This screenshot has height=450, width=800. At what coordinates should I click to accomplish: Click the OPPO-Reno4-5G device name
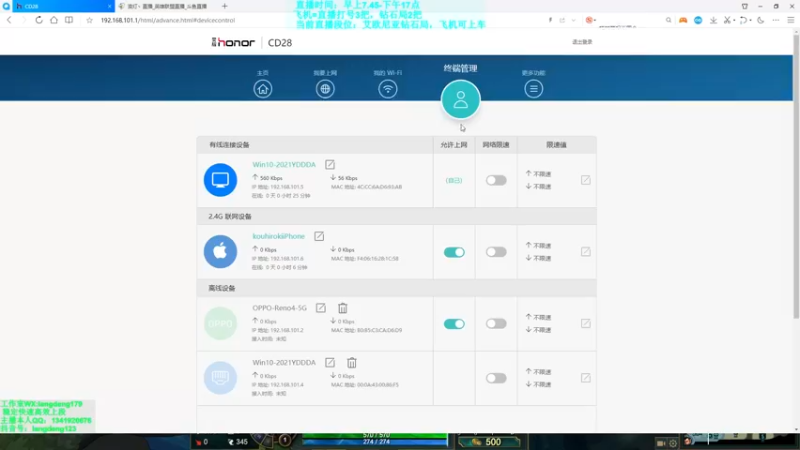(x=279, y=308)
